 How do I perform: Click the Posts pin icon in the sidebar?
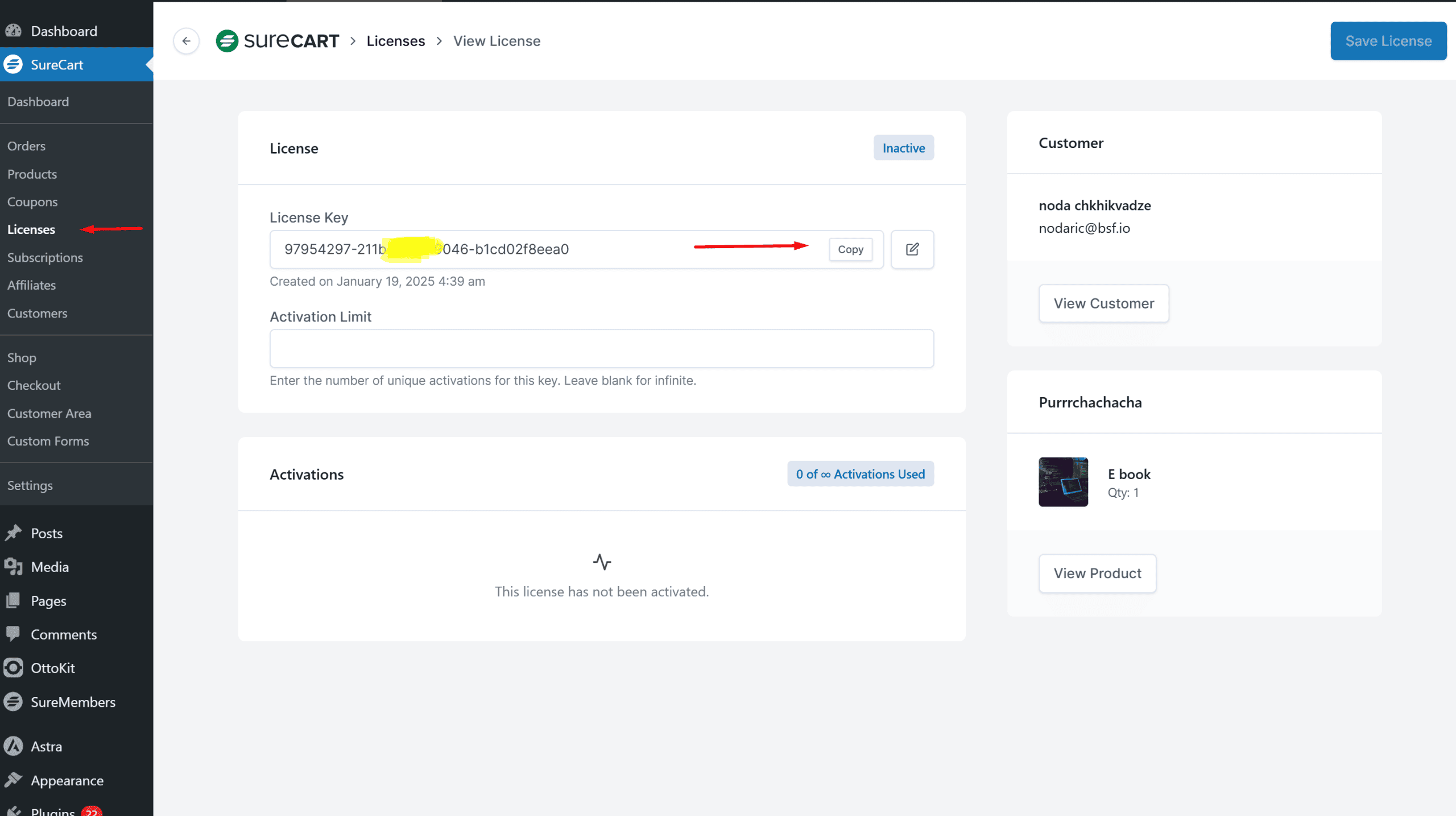click(x=13, y=533)
